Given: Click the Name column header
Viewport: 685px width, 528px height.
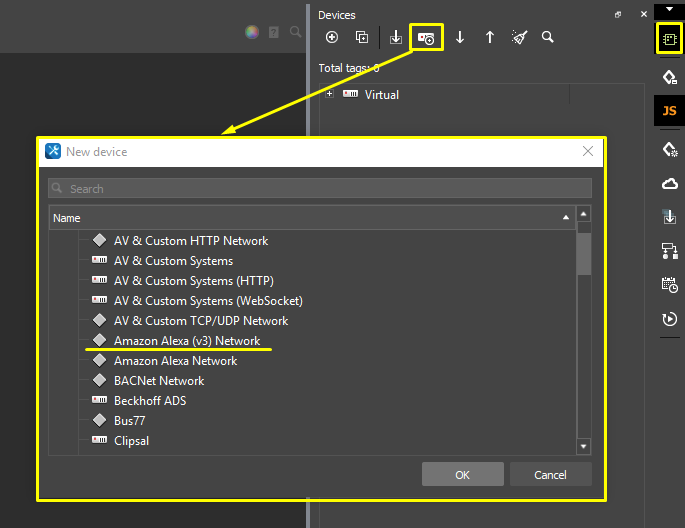Looking at the screenshot, I should 312,217.
